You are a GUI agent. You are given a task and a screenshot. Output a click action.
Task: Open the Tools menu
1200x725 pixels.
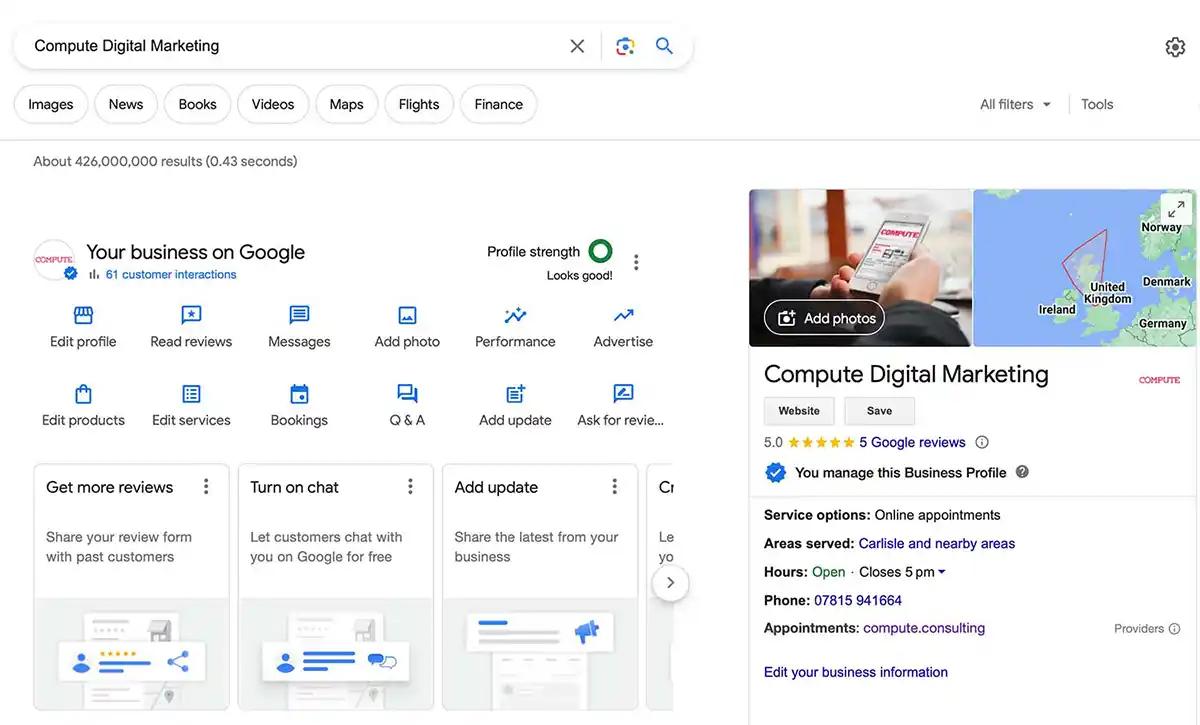(x=1097, y=104)
